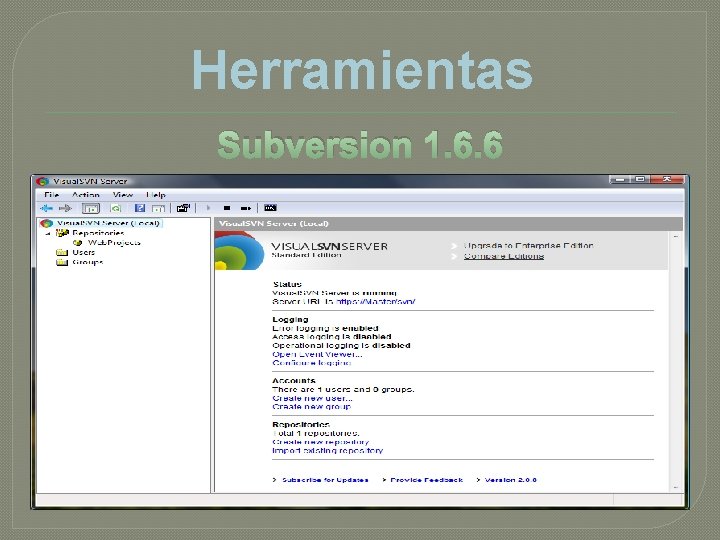Select the Repositories tree node

pyautogui.click(x=98, y=233)
